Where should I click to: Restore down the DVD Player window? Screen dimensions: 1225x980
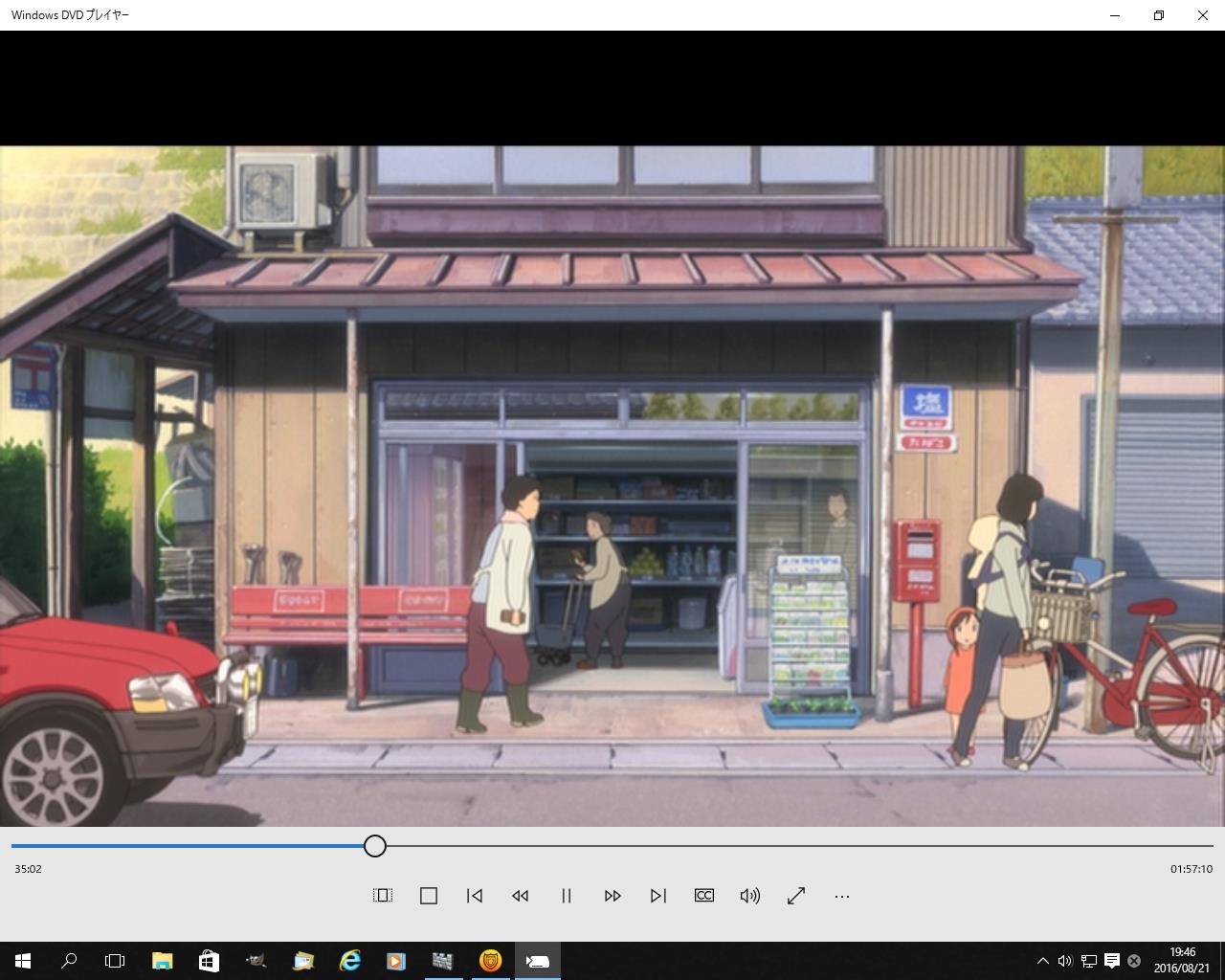click(x=1159, y=15)
